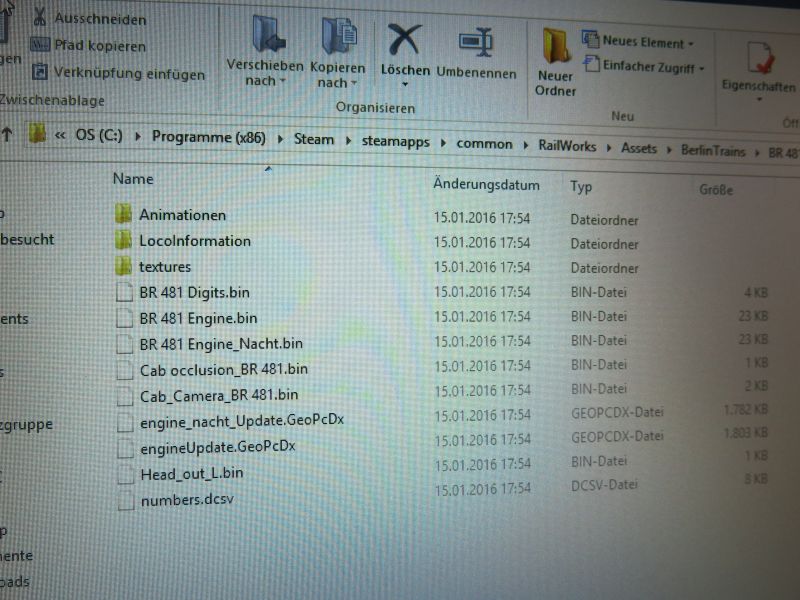The height and width of the screenshot is (600, 800).
Task: Expand the chevron after Steam breadcrumb
Action: click(x=348, y=141)
